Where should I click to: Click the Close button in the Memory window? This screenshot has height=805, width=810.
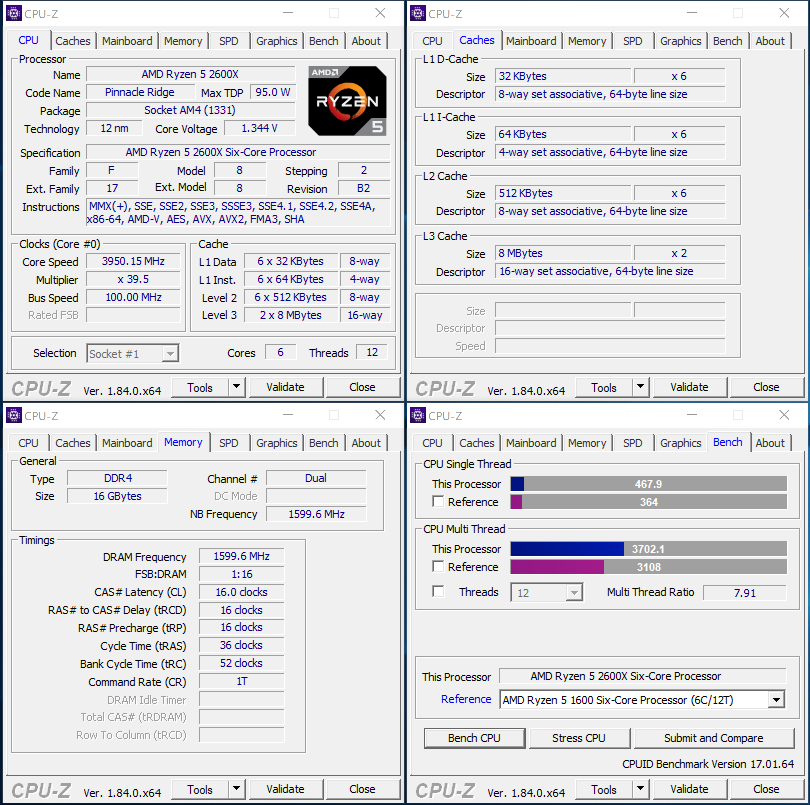(362, 789)
